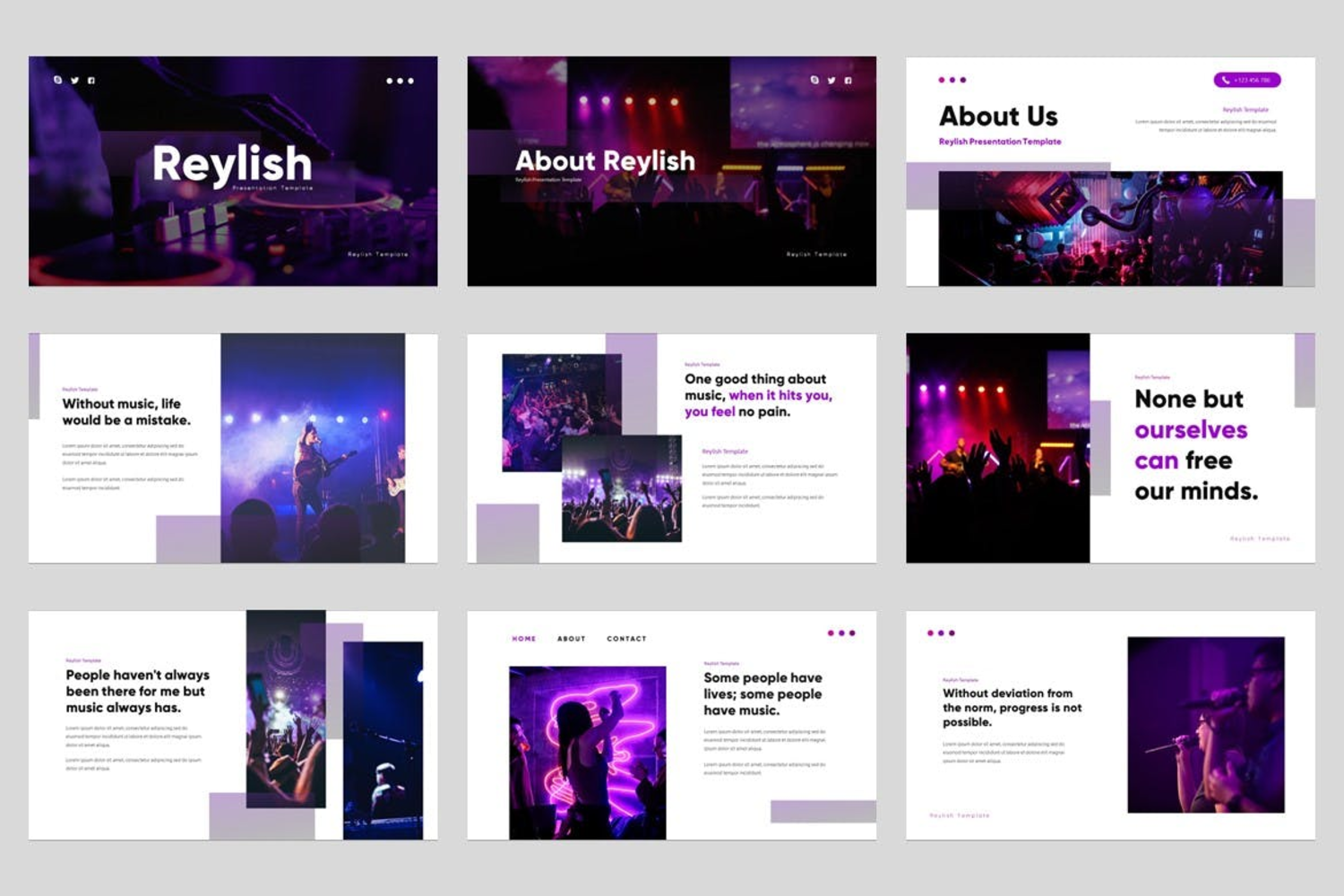Open the CONTACT navigation item
Screen dimensions: 1344x896
(x=626, y=639)
